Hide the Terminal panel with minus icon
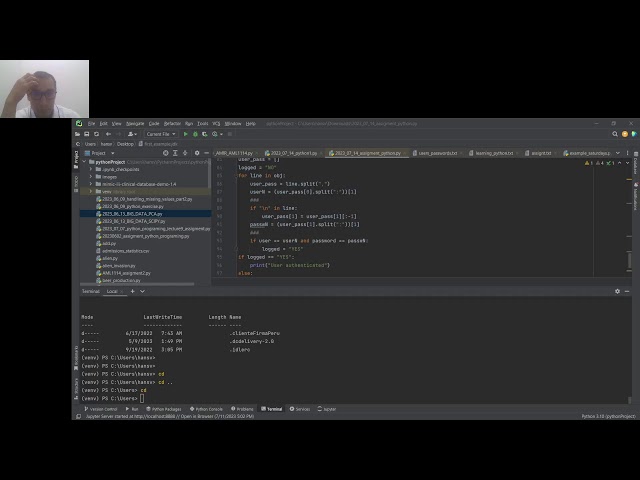This screenshot has width=640, height=480. 627,291
